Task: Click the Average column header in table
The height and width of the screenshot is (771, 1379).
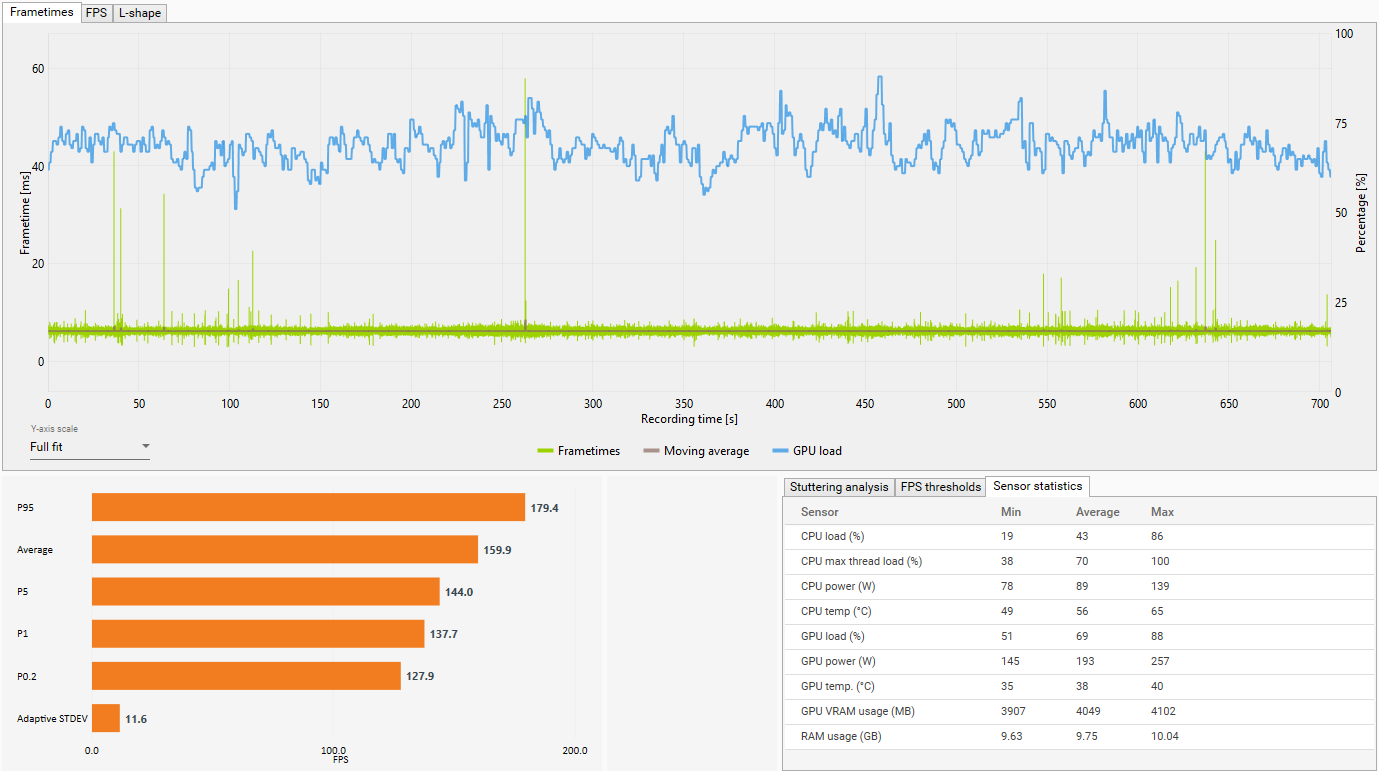Action: pos(1097,512)
